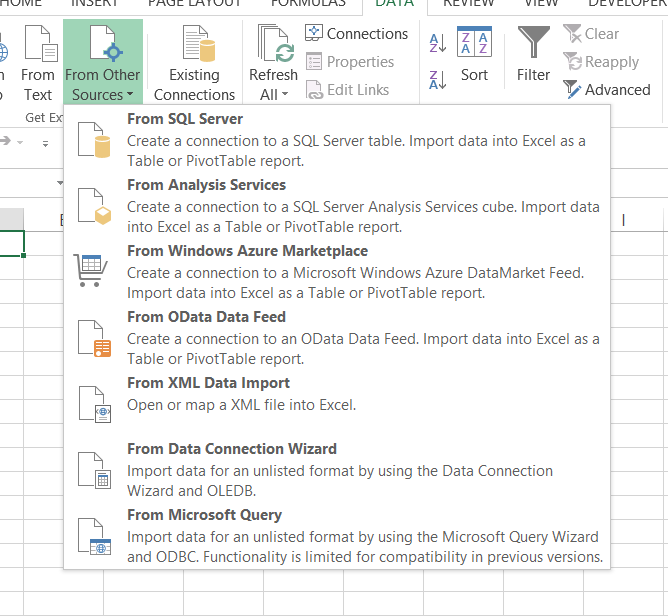
Task: Open the Sort dialog button
Action: 474,55
